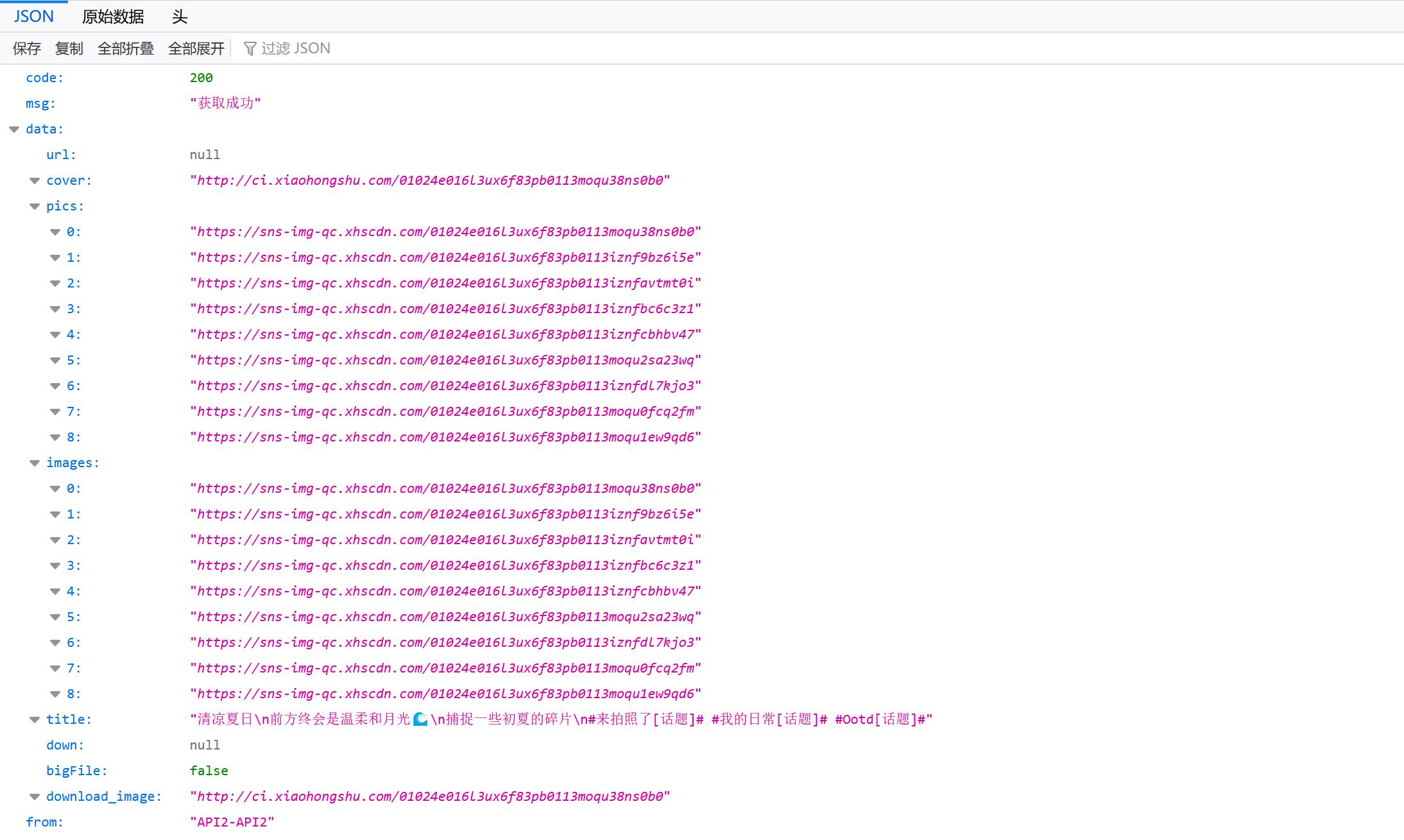1404x840 pixels.
Task: Toggle arrow of pics item 0
Action: pyautogui.click(x=55, y=232)
